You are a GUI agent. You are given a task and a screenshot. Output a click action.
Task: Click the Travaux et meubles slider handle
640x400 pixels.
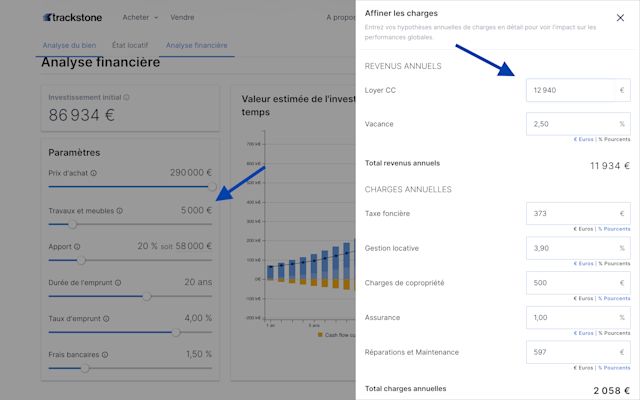(x=73, y=224)
